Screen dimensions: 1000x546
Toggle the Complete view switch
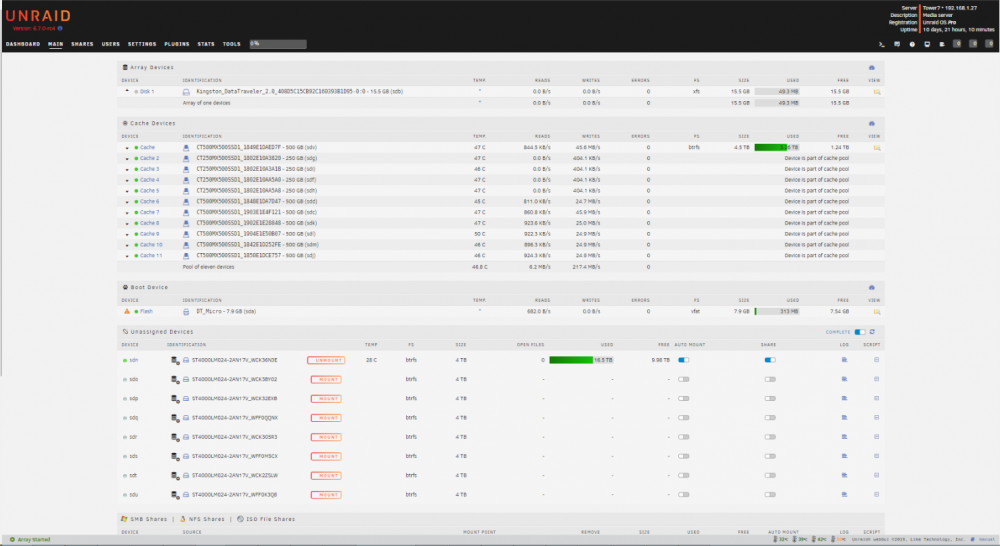[860, 332]
